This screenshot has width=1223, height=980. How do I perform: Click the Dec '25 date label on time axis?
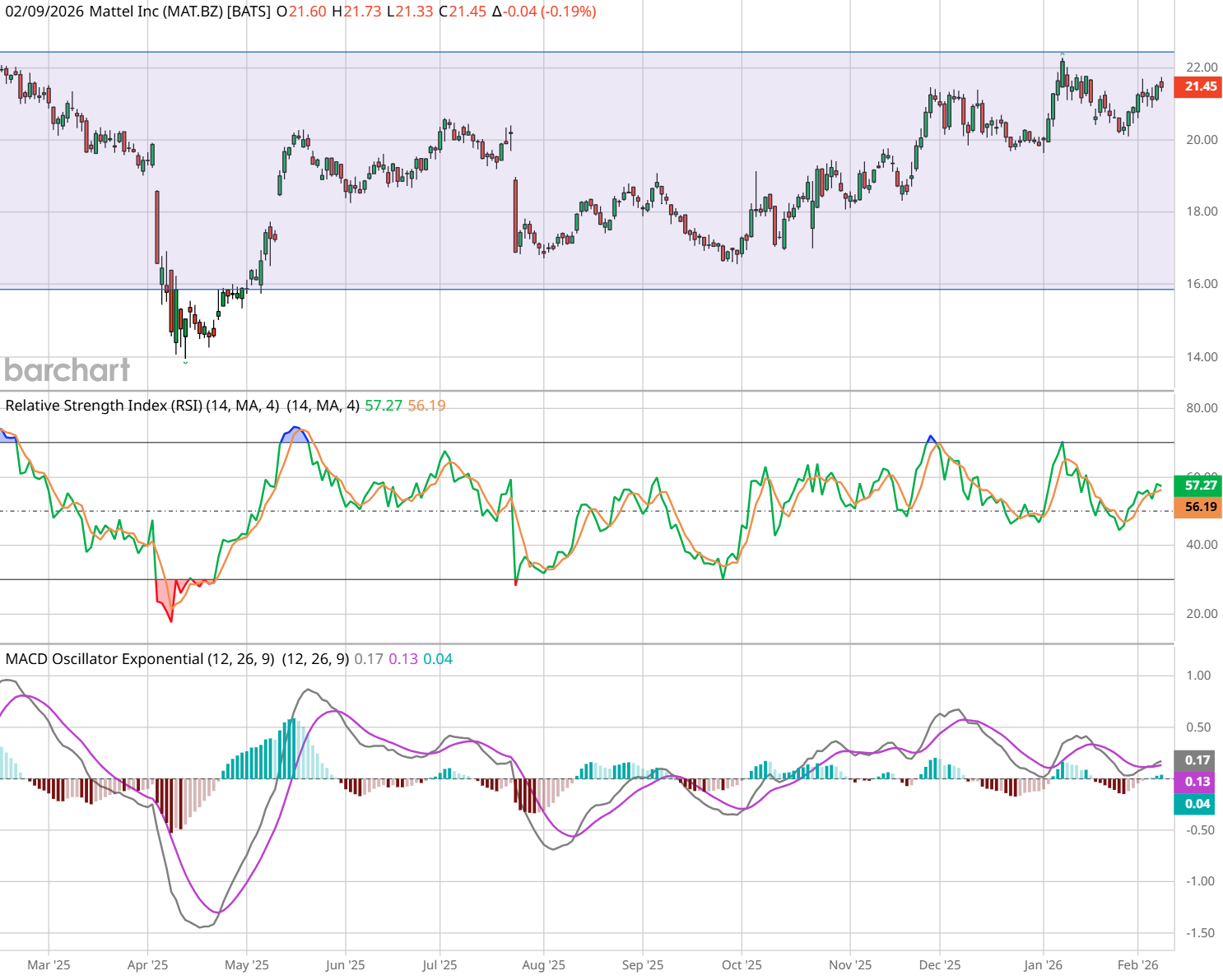(x=939, y=965)
